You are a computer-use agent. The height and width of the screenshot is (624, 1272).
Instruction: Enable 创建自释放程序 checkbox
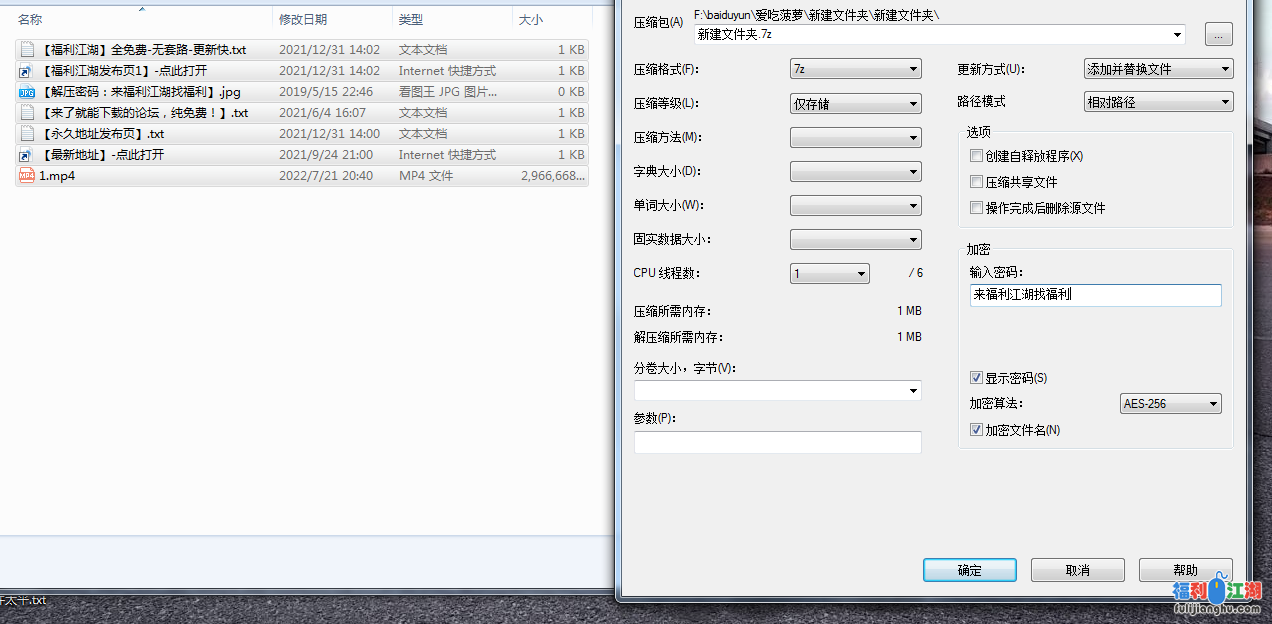click(977, 156)
